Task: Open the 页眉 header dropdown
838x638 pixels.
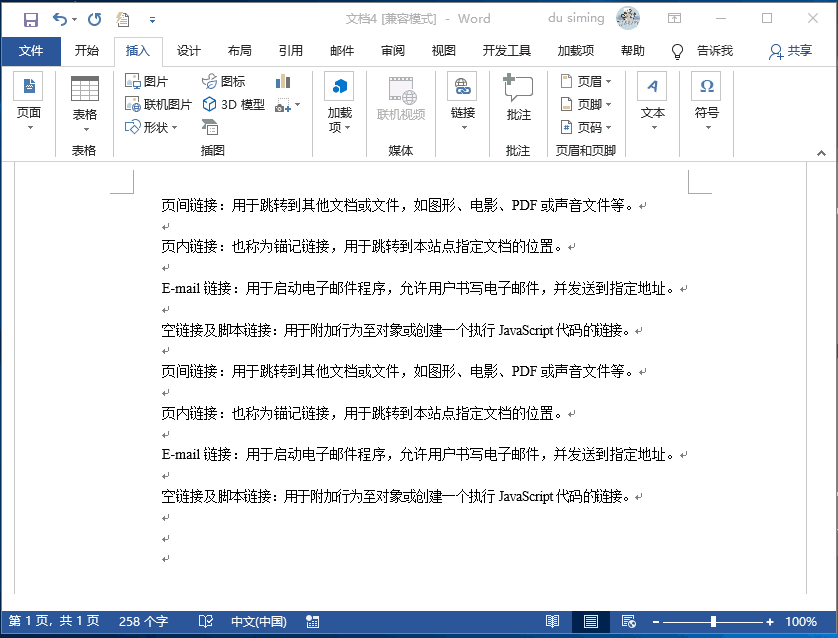Action: click(x=586, y=81)
